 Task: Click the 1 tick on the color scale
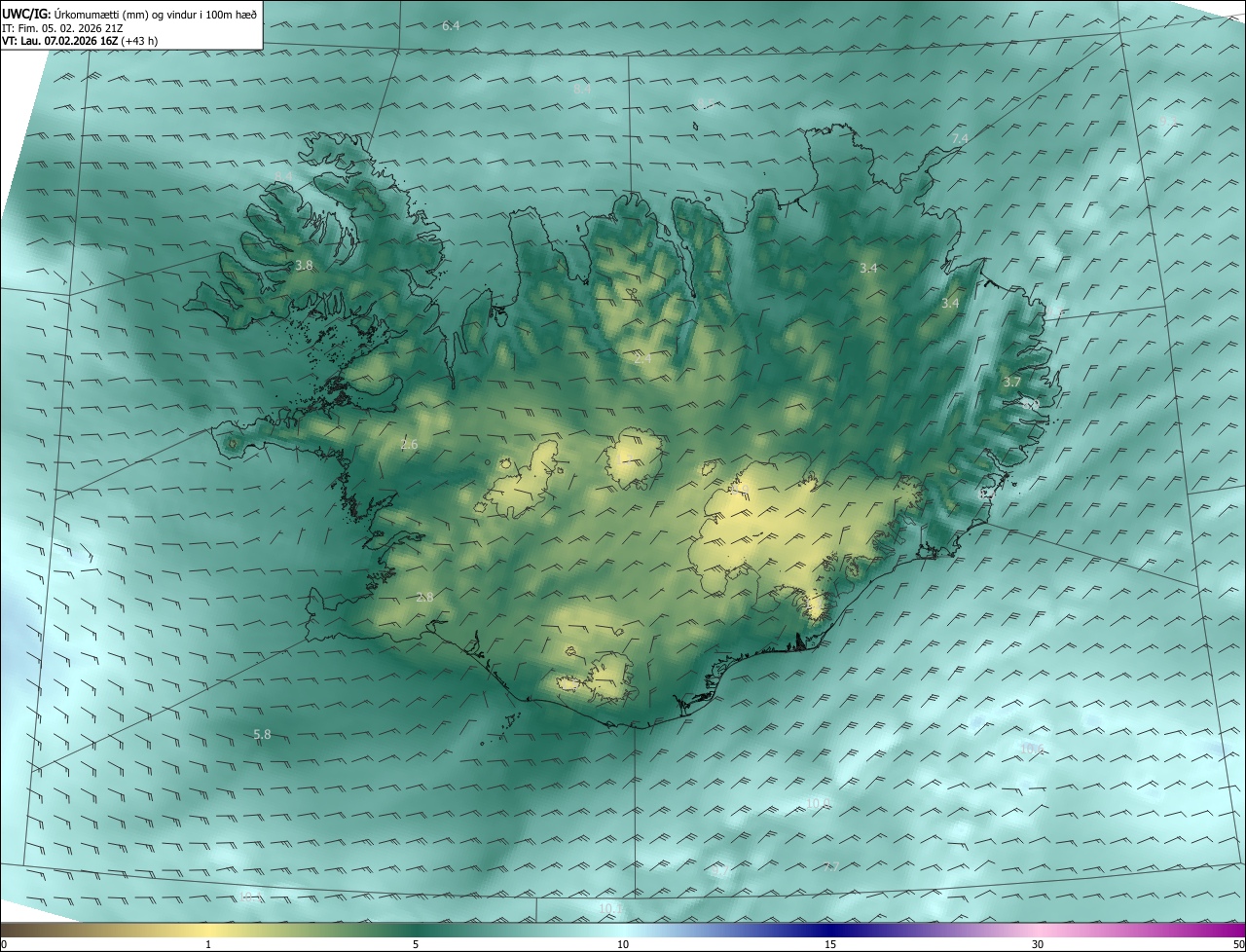click(208, 944)
